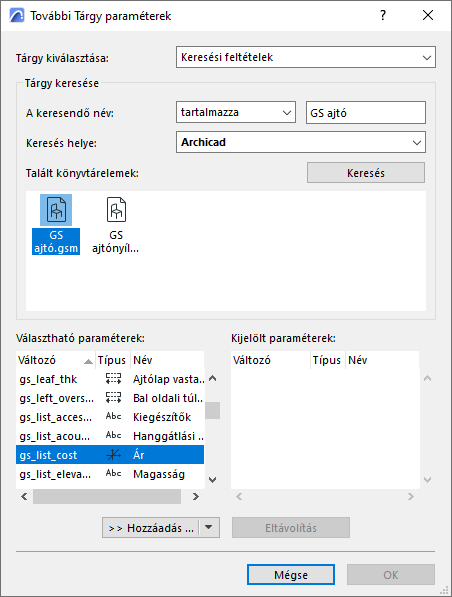The image size is (452, 597).
Task: Click left arrow of available parameters horizontal scrollbar
Action: tap(24, 496)
